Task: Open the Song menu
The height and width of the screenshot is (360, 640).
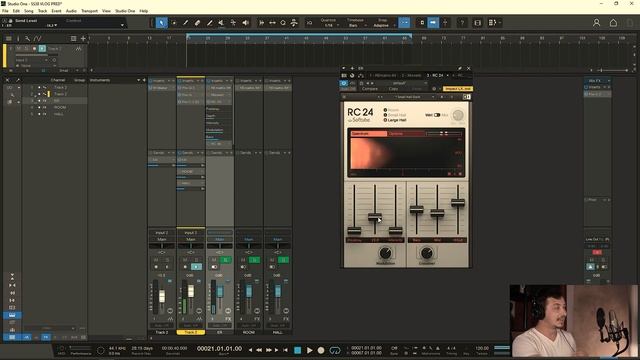Action: (29, 11)
